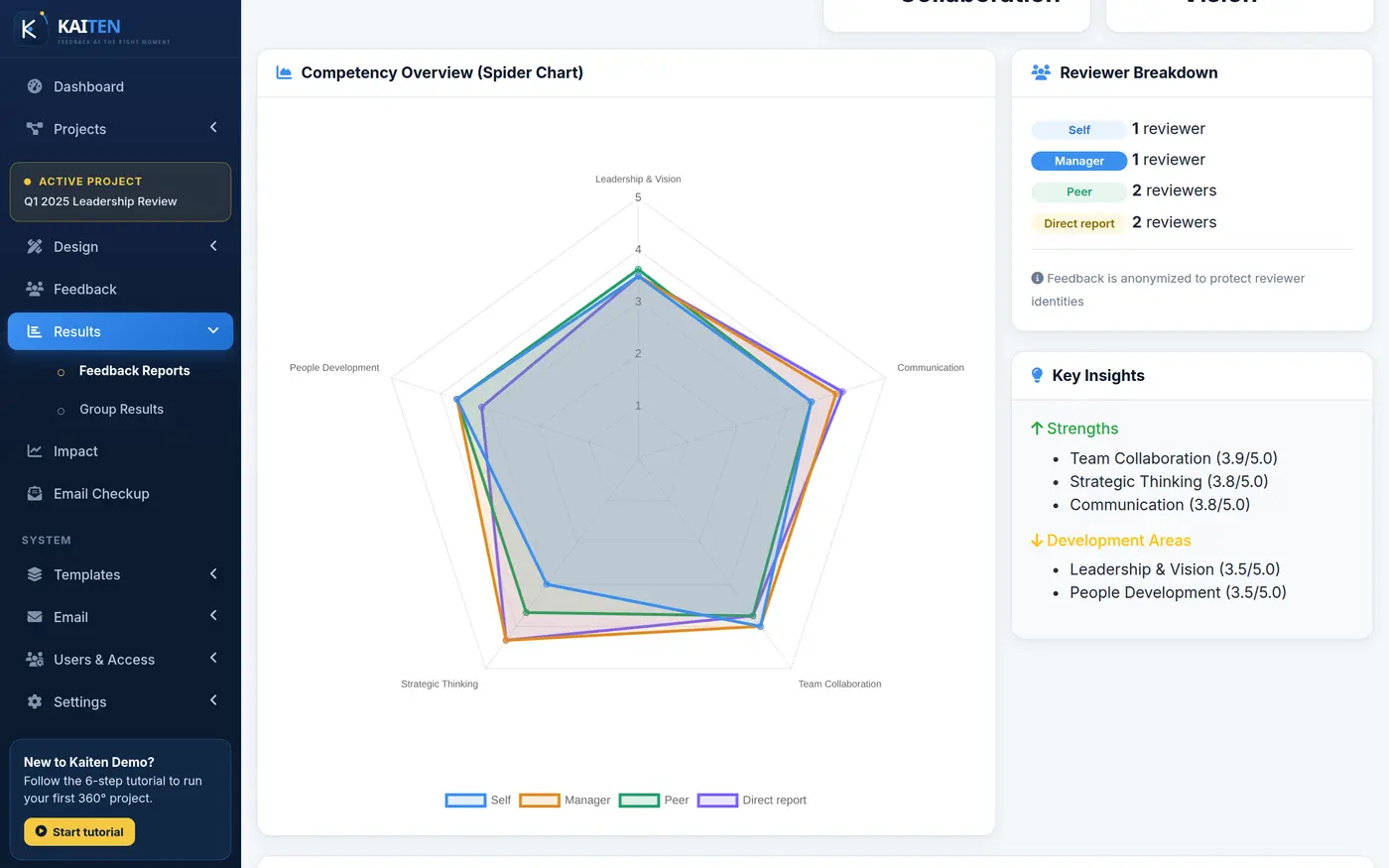Screen dimensions: 1389x868
Task: Expand the Design submenu chevron
Action: pyautogui.click(x=213, y=246)
